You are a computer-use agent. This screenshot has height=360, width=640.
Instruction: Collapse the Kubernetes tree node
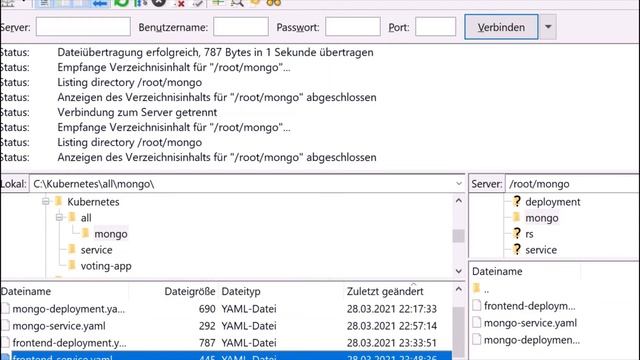(46, 201)
